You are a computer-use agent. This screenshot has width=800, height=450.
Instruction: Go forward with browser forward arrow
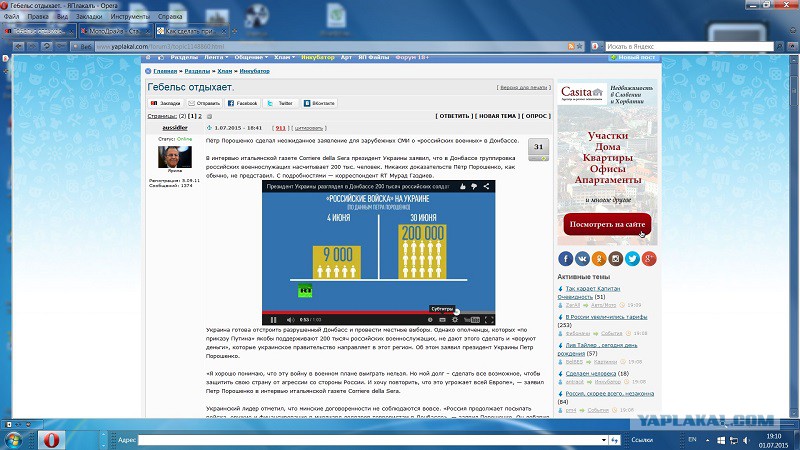click(32, 46)
